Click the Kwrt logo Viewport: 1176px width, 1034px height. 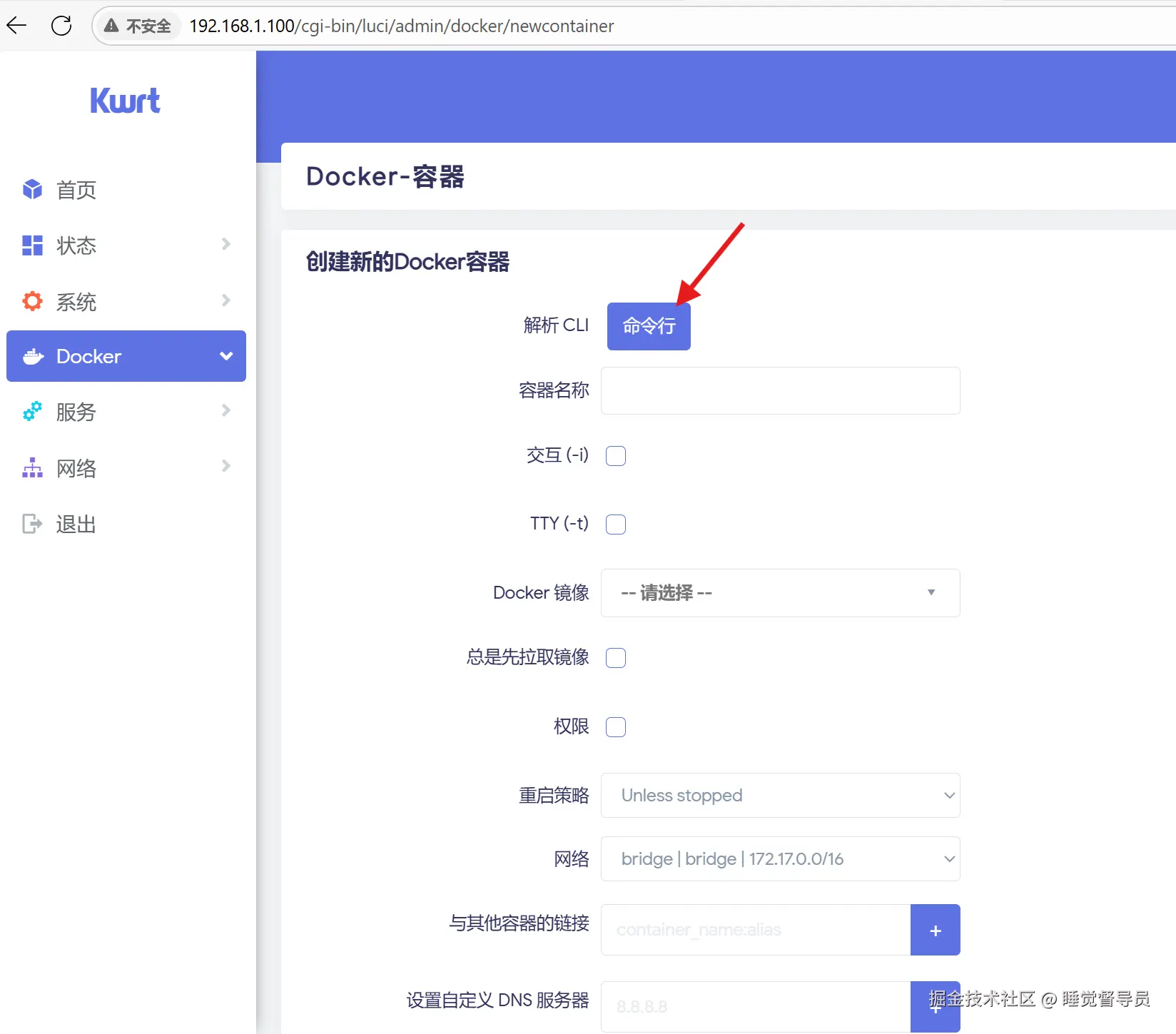pos(125,101)
